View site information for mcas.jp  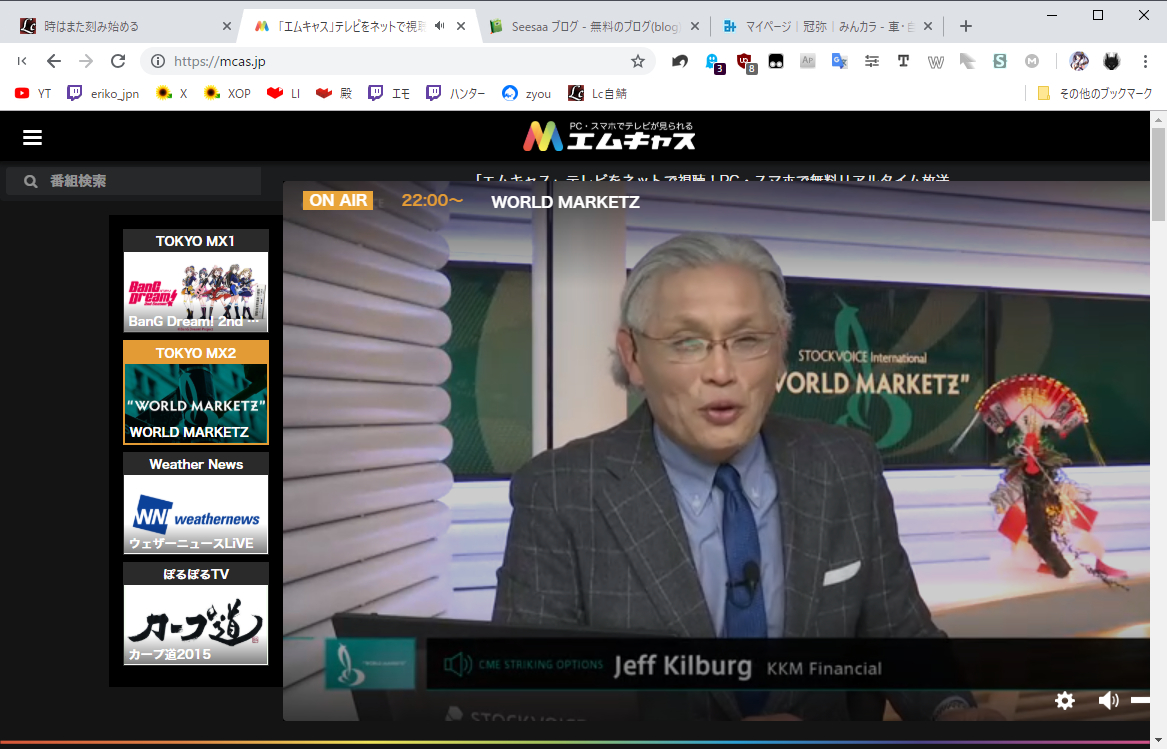(158, 61)
